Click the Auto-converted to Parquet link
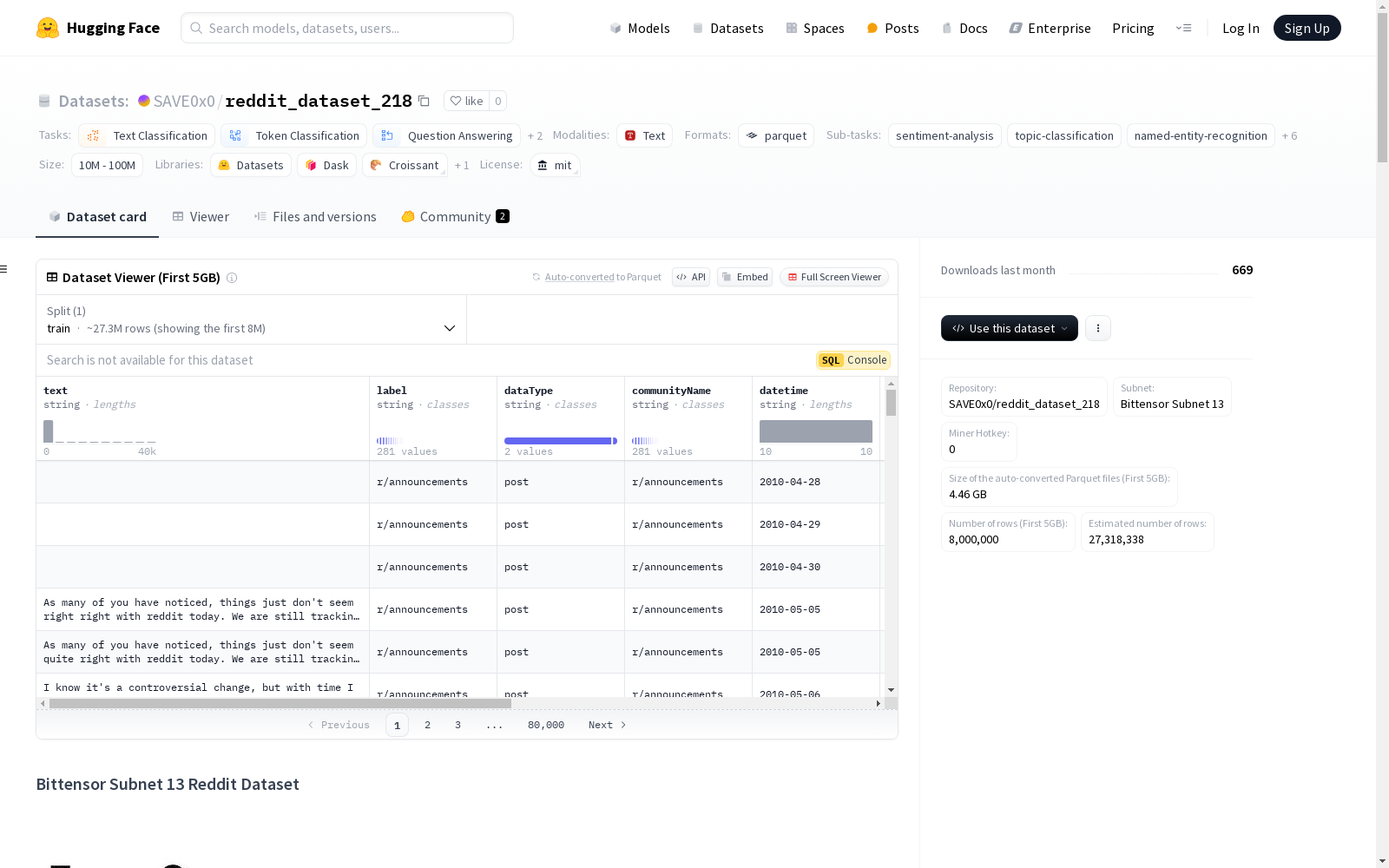Image resolution: width=1389 pixels, height=868 pixels. 596,277
